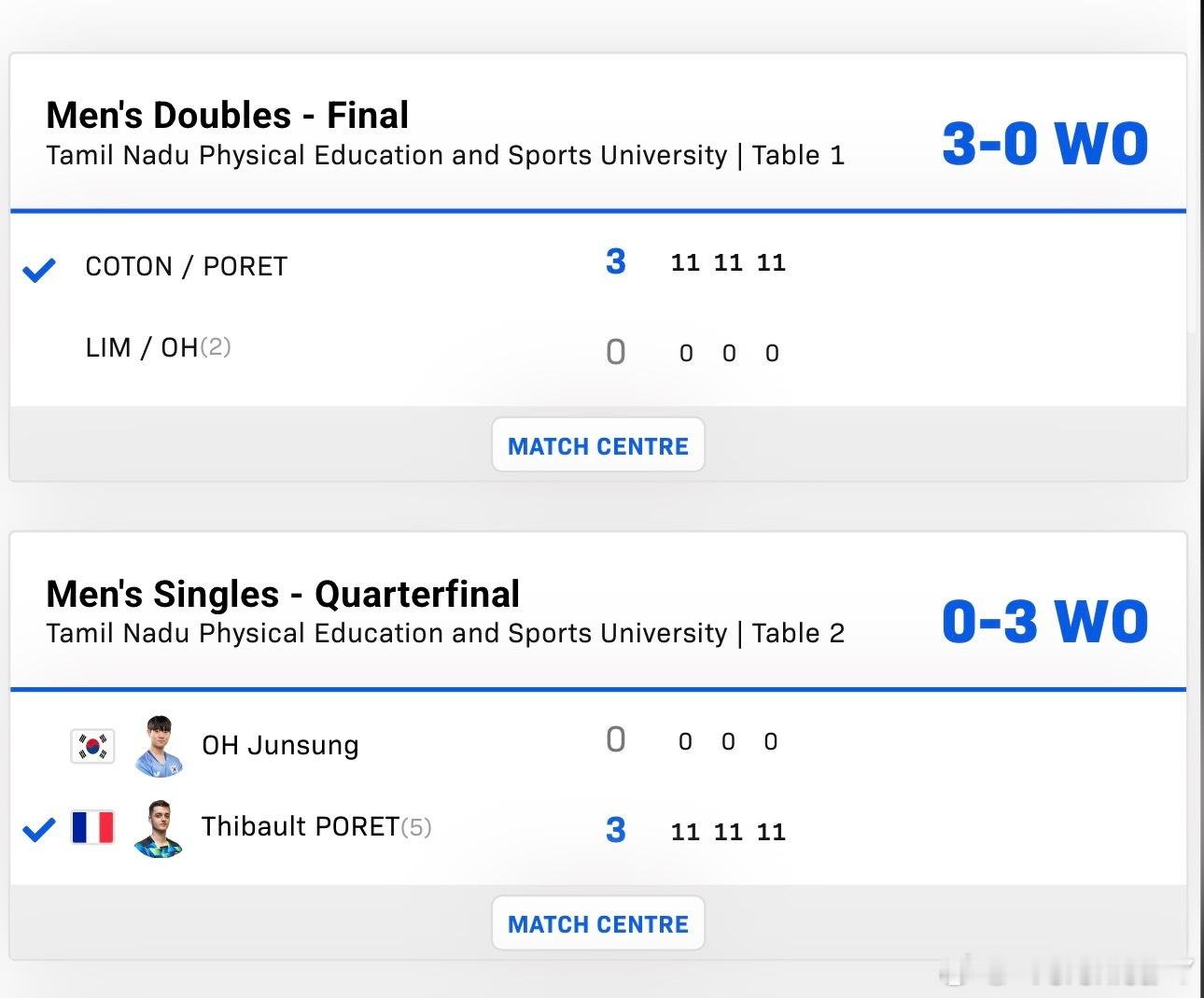
Task: Click Thibault PORET's player photo
Action: [x=159, y=828]
